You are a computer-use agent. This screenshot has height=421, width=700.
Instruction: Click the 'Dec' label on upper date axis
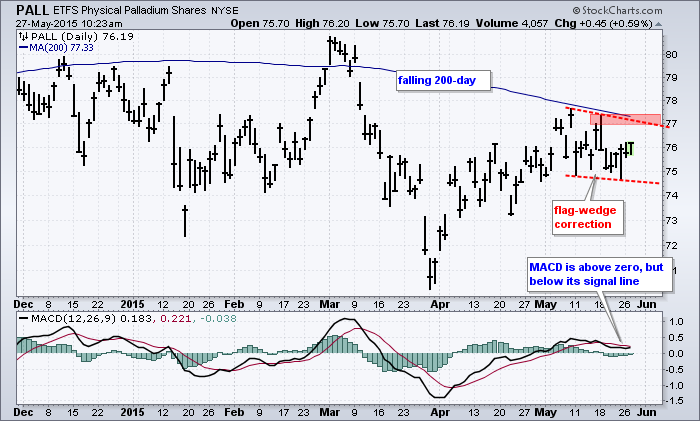(x=23, y=304)
